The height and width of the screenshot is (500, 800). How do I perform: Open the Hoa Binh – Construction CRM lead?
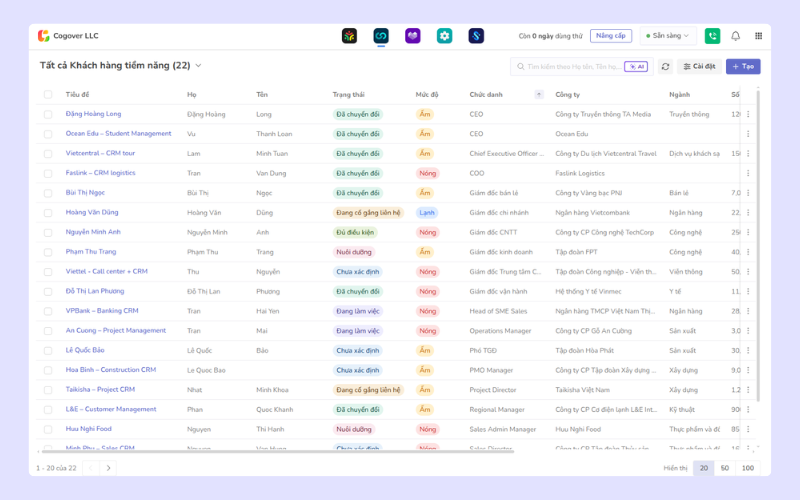click(x=111, y=370)
